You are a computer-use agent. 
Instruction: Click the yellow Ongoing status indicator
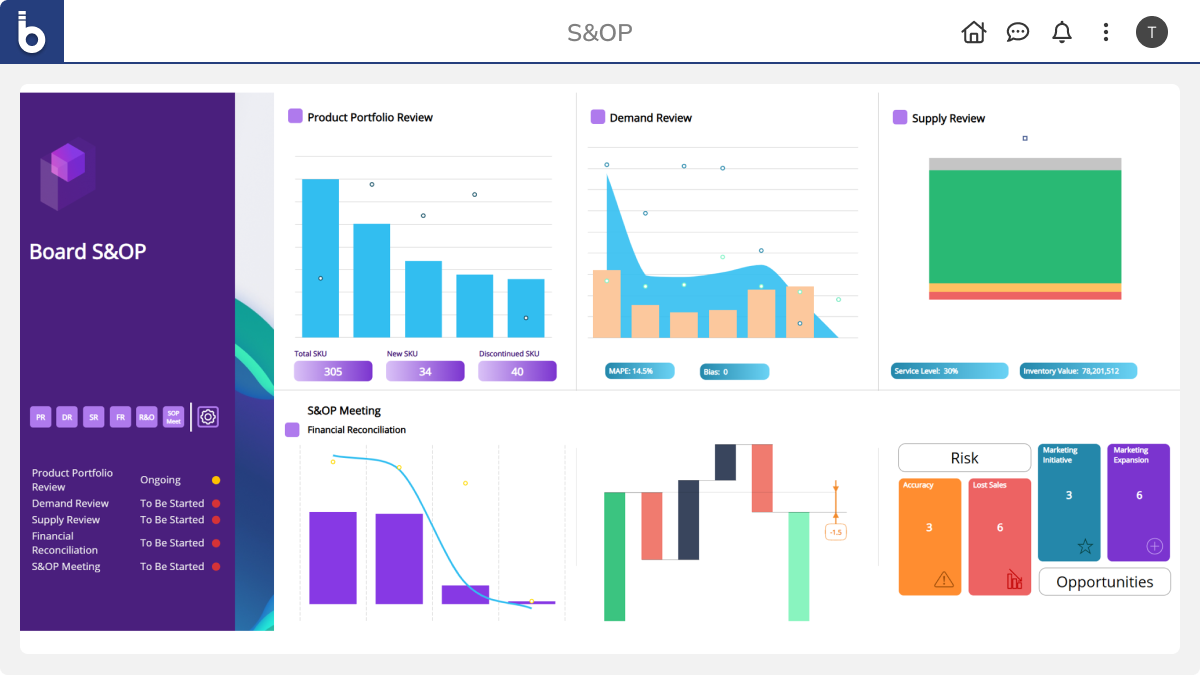tap(216, 480)
